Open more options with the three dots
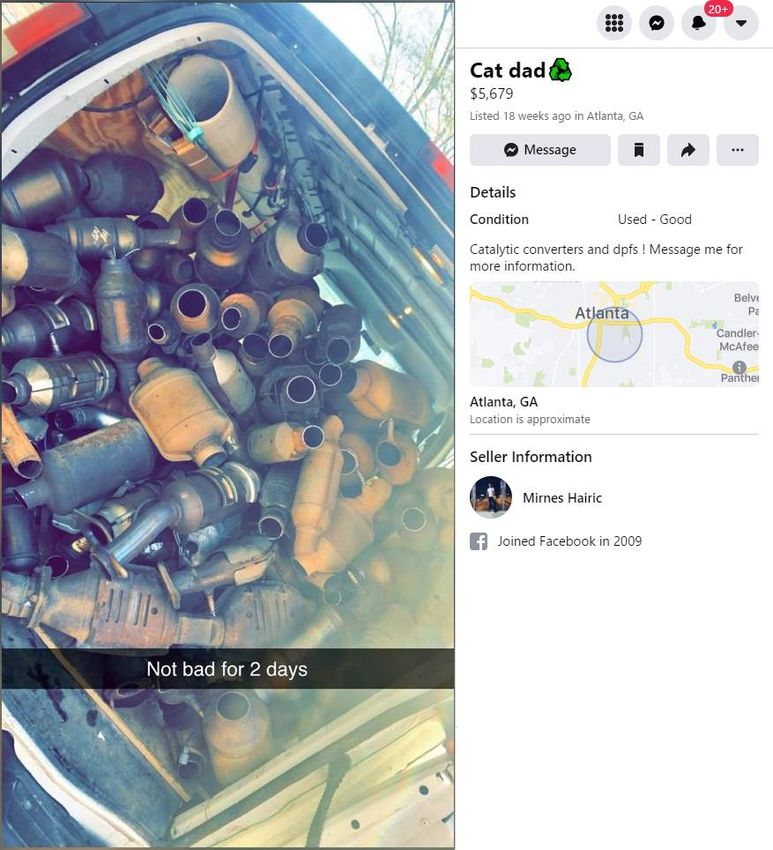773x850 pixels. [737, 150]
